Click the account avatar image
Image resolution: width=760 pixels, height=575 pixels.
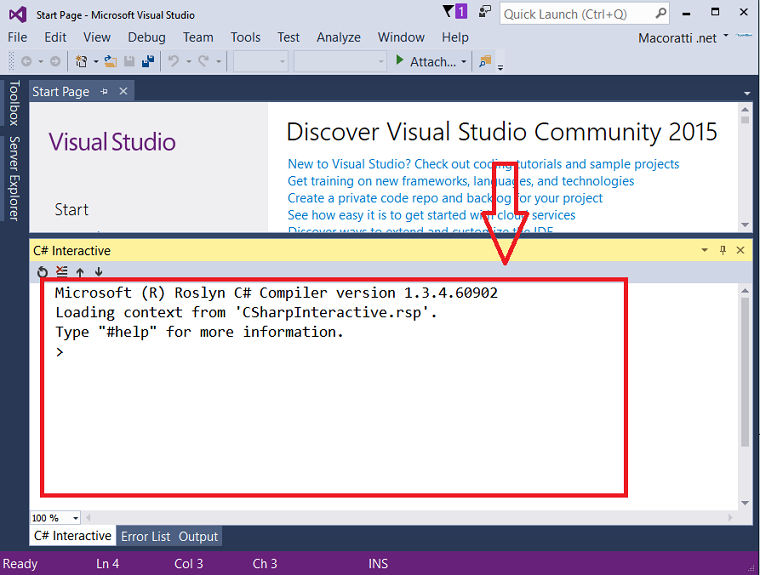pos(744,35)
